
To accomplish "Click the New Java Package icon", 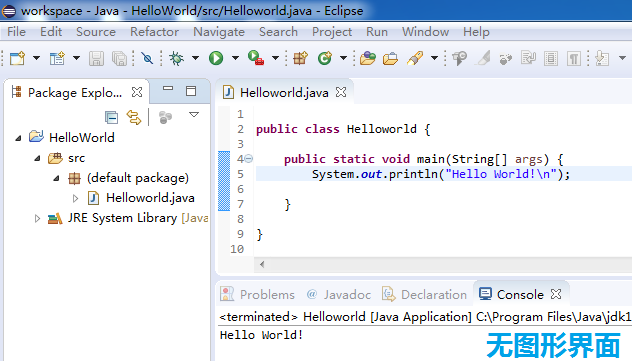I will pyautogui.click(x=300, y=58).
